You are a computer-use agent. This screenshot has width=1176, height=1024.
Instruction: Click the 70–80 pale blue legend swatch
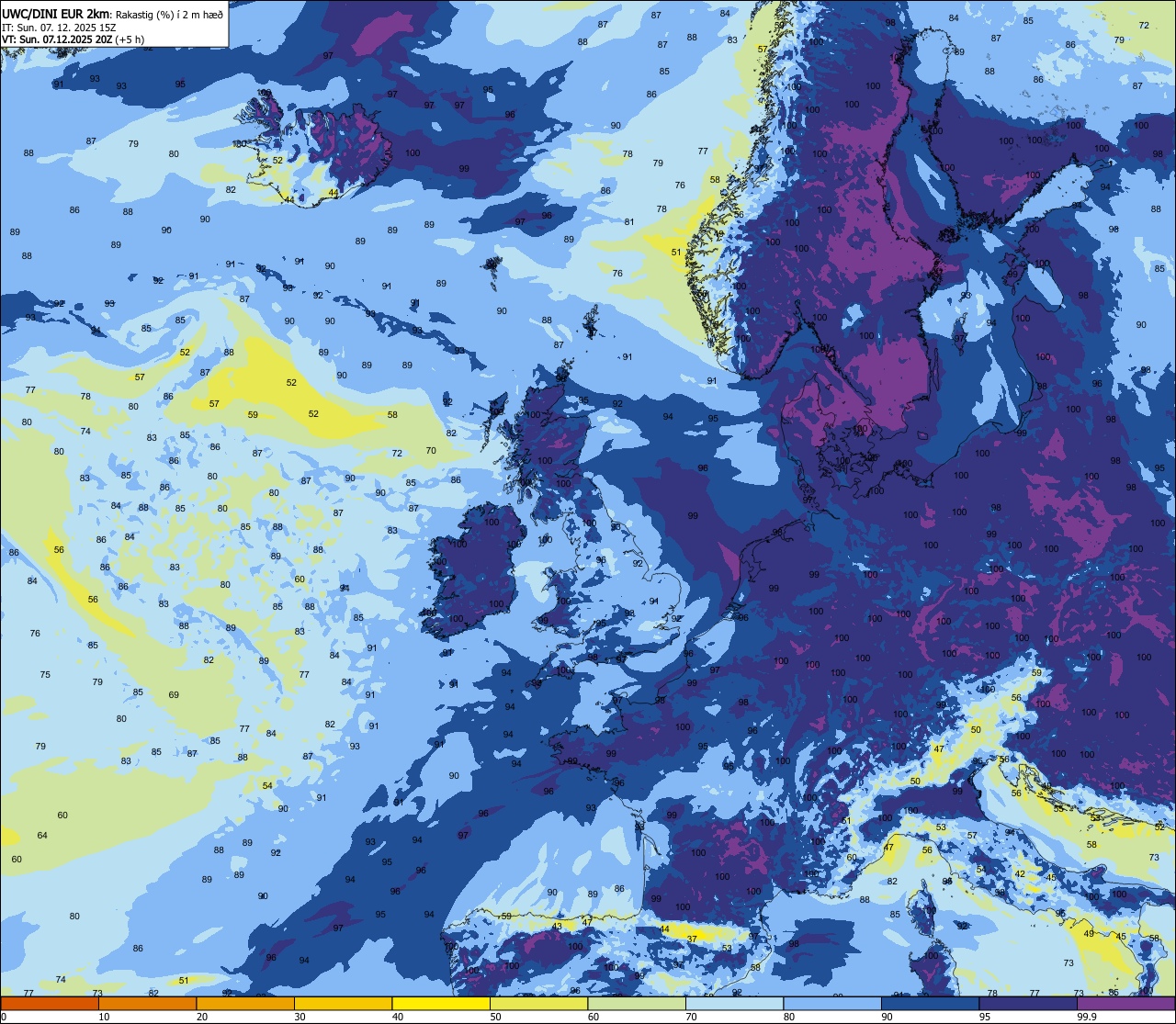[x=735, y=1003]
